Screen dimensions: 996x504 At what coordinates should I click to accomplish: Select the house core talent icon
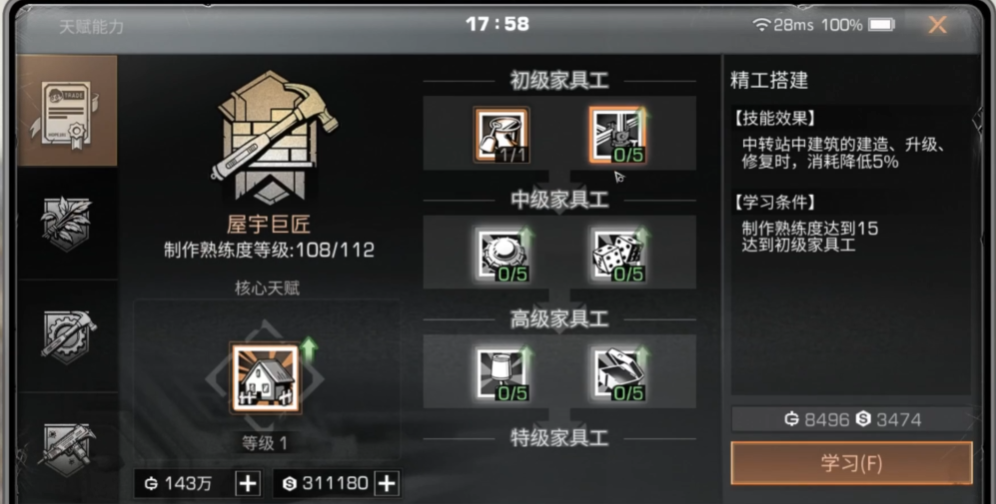click(265, 379)
